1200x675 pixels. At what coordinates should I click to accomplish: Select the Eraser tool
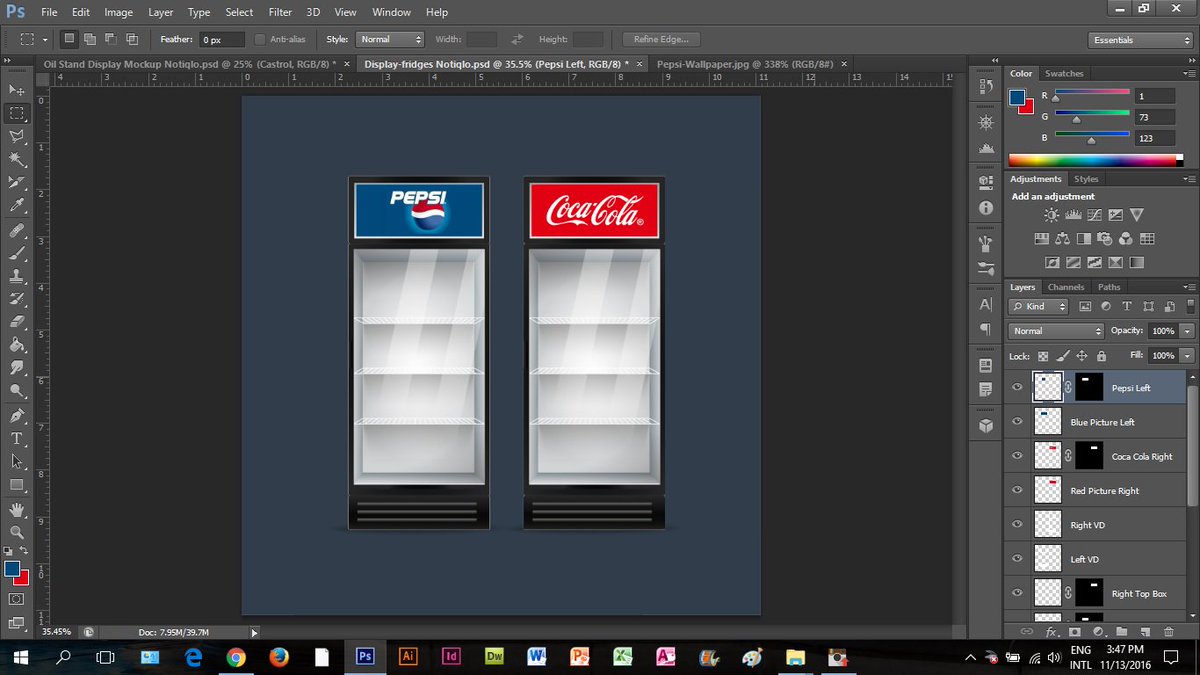[17, 322]
